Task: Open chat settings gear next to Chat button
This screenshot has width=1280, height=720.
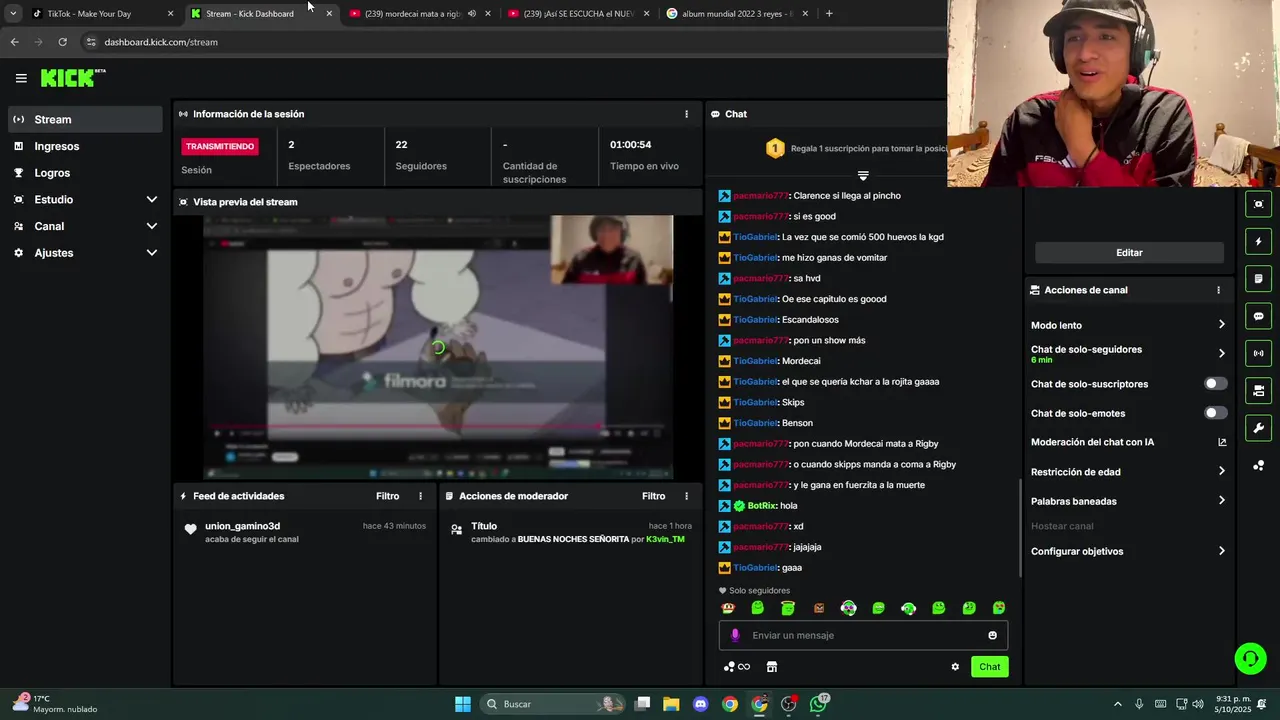Action: 955,667
